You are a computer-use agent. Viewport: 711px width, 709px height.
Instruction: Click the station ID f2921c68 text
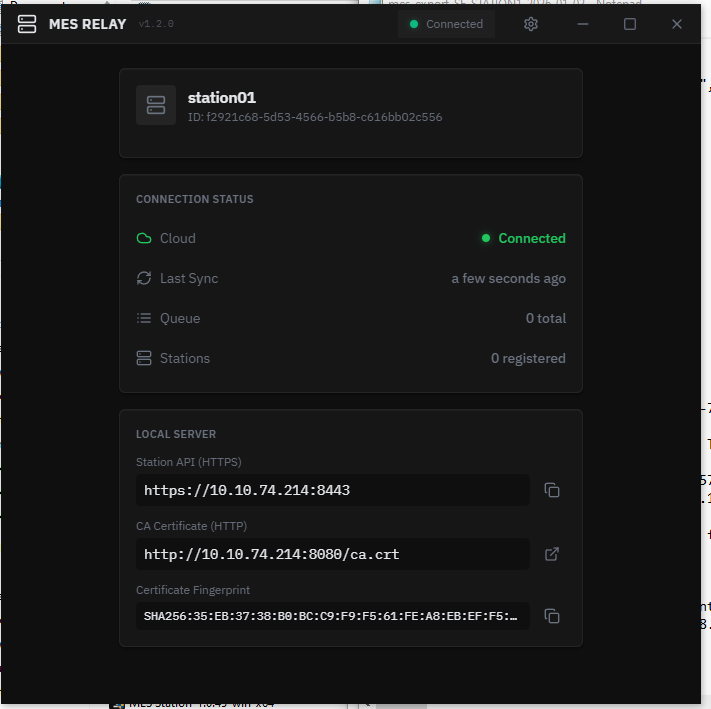pos(315,117)
